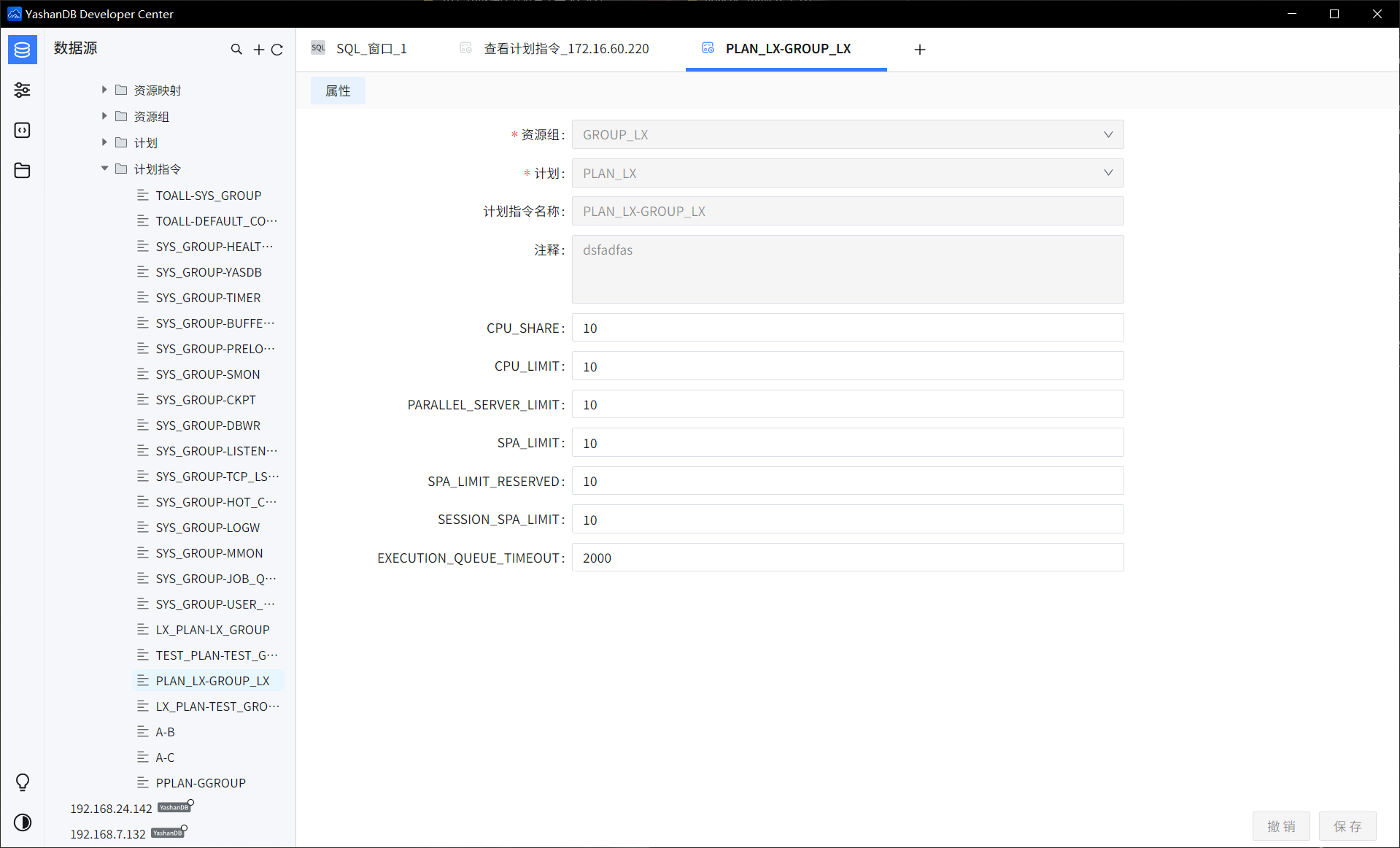The image size is (1400, 848).
Task: Open the 计划 dropdown PLAN_LX
Action: click(848, 173)
